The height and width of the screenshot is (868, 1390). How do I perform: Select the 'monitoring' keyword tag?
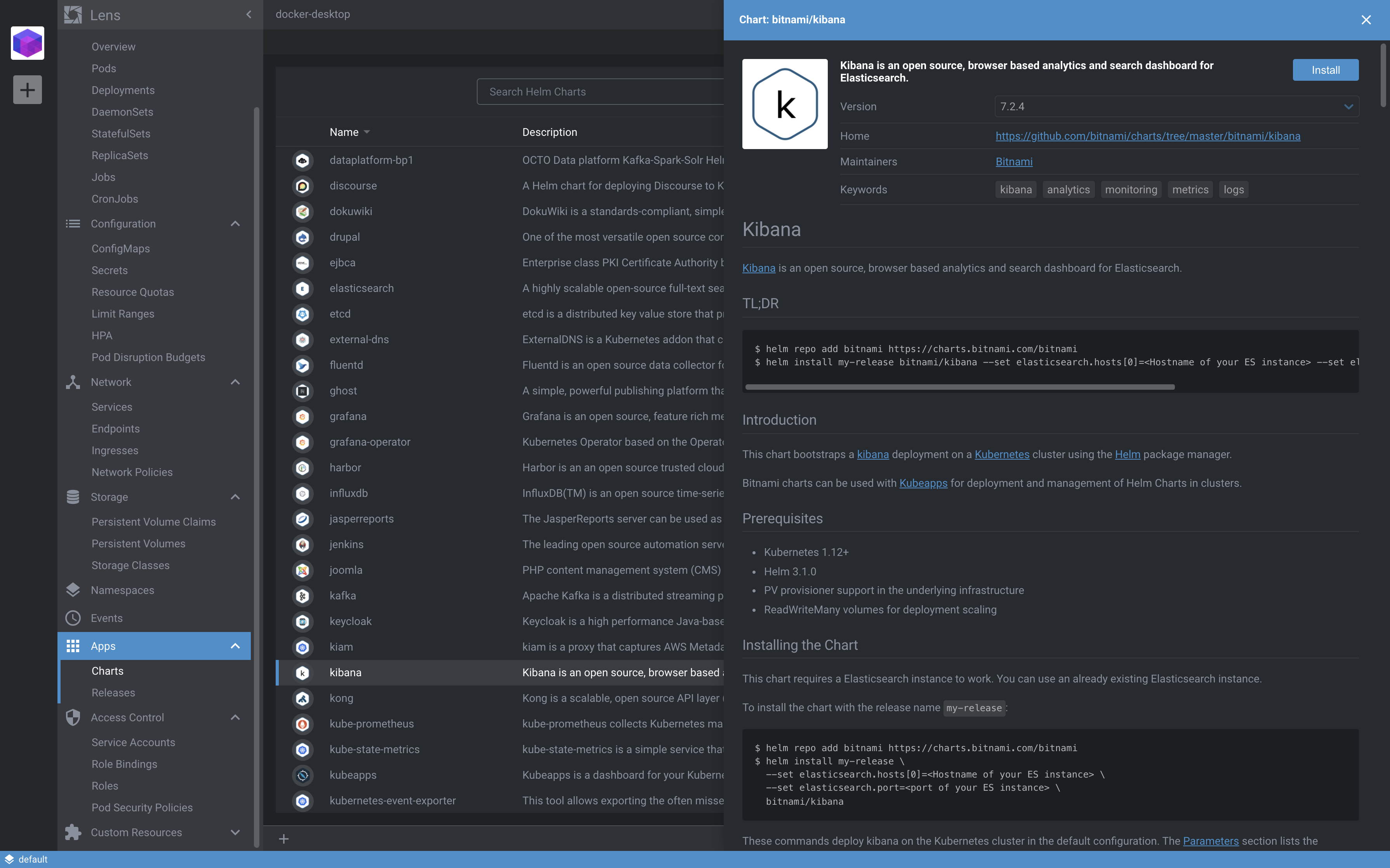tap(1131, 190)
